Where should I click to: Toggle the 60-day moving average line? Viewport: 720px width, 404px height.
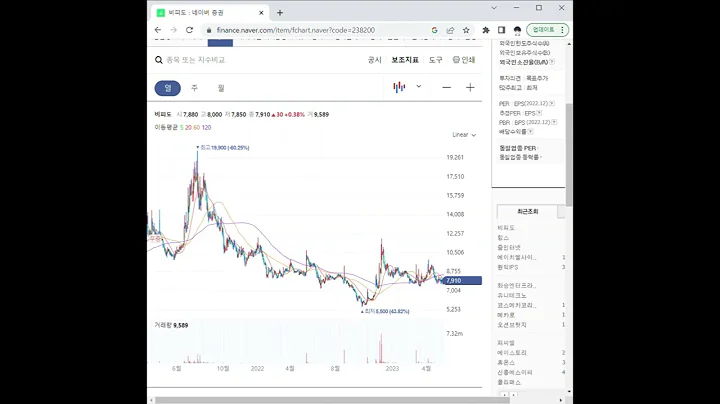tap(197, 128)
